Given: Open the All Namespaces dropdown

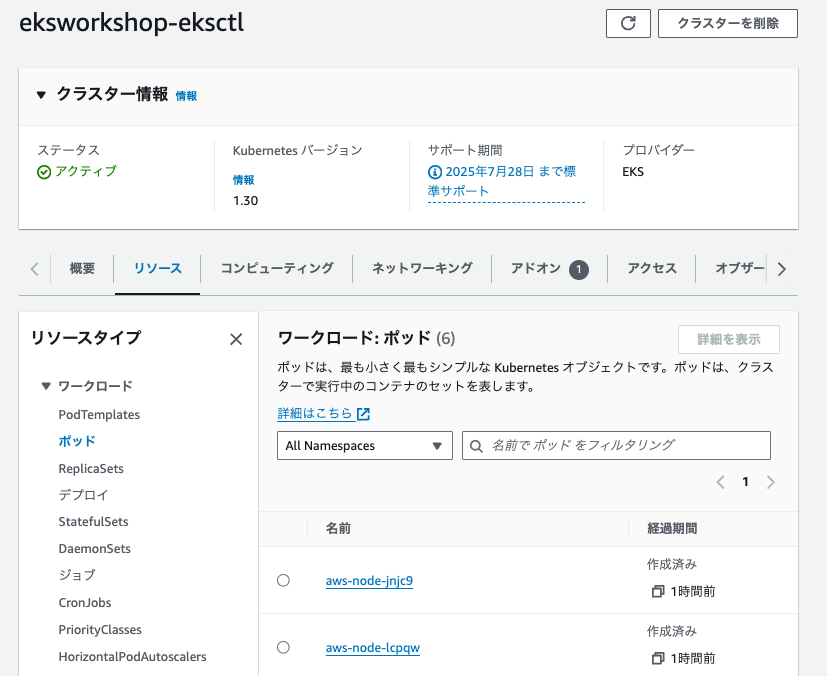Looking at the screenshot, I should [x=365, y=446].
